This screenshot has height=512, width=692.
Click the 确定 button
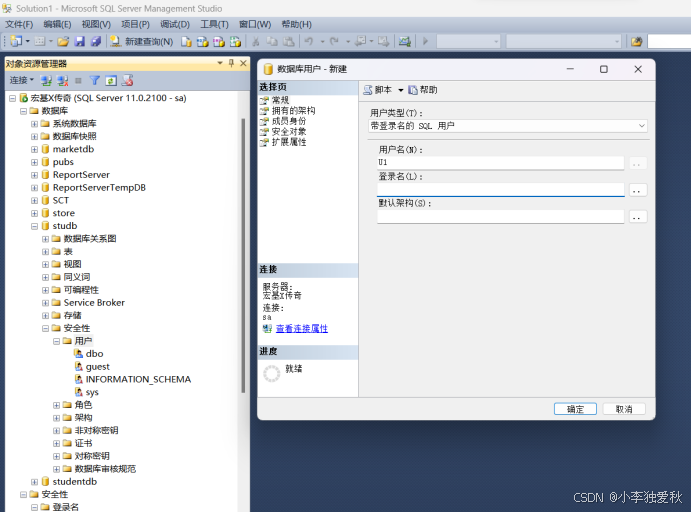click(575, 409)
